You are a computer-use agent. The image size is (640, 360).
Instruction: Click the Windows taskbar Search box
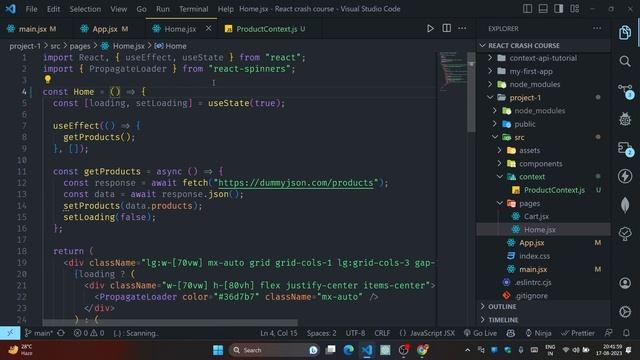point(273,350)
